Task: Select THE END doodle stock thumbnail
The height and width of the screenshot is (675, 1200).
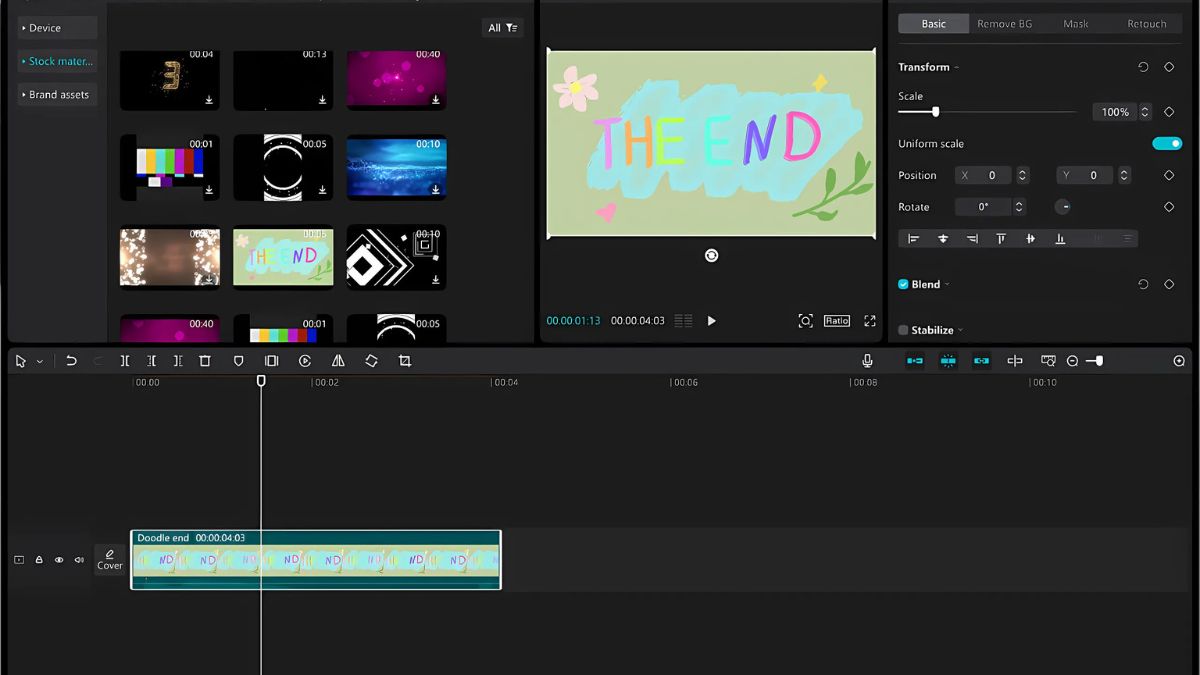Action: [283, 257]
